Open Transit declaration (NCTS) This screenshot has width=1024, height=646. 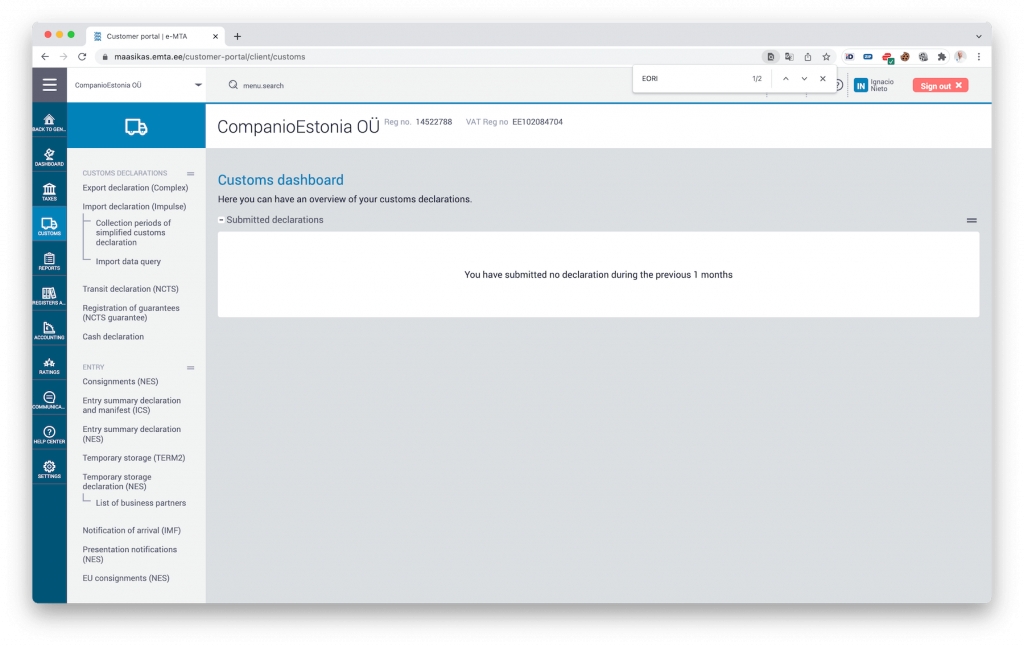coord(131,289)
